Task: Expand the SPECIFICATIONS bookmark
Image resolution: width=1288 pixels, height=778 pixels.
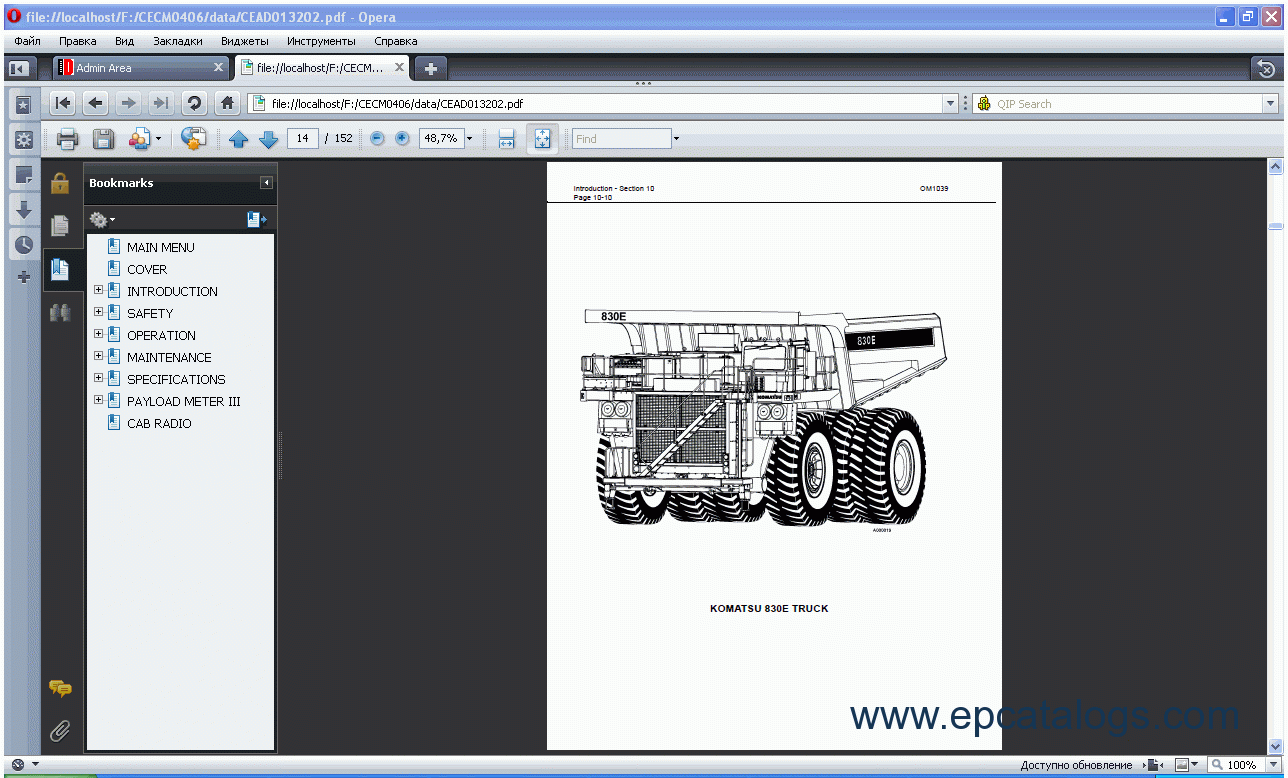Action: (x=98, y=378)
